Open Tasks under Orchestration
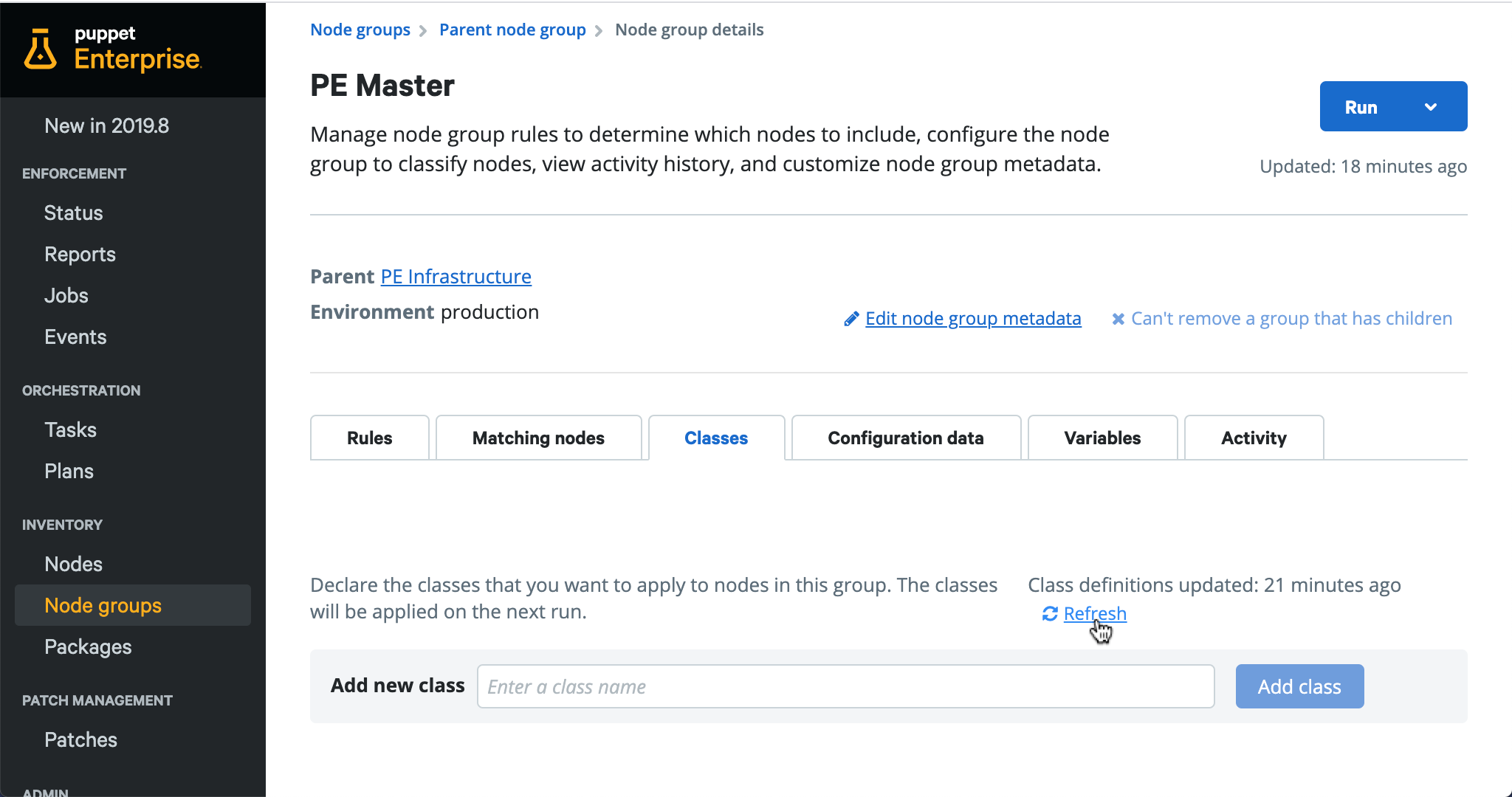Screen dimensions: 1512x797 click(70, 429)
